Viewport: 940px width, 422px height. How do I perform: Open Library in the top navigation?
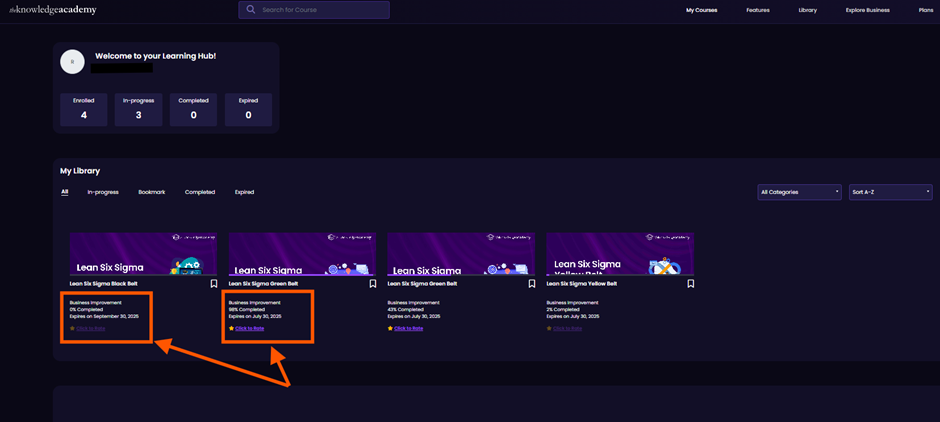click(808, 10)
